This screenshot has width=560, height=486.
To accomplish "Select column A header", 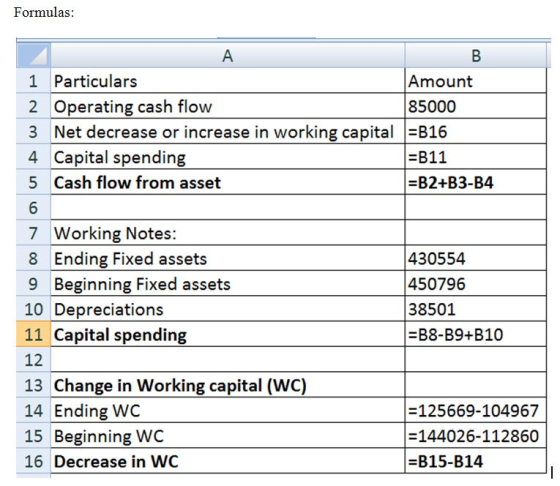I will click(x=228, y=55).
